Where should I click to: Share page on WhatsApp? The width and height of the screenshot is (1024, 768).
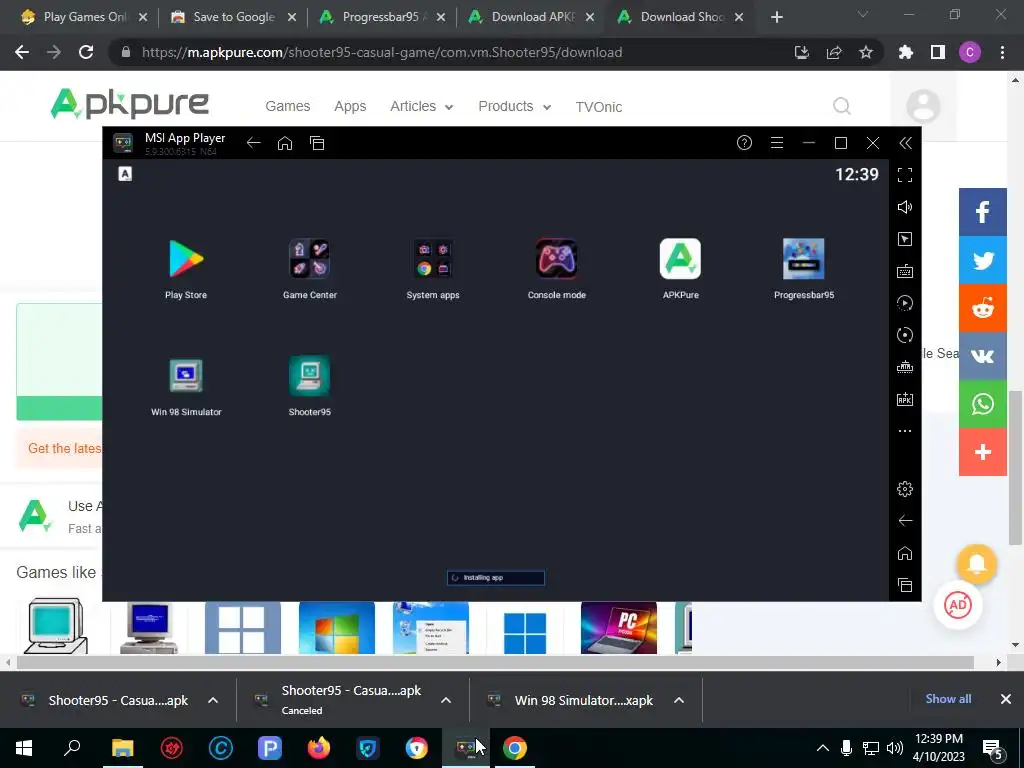pyautogui.click(x=982, y=404)
